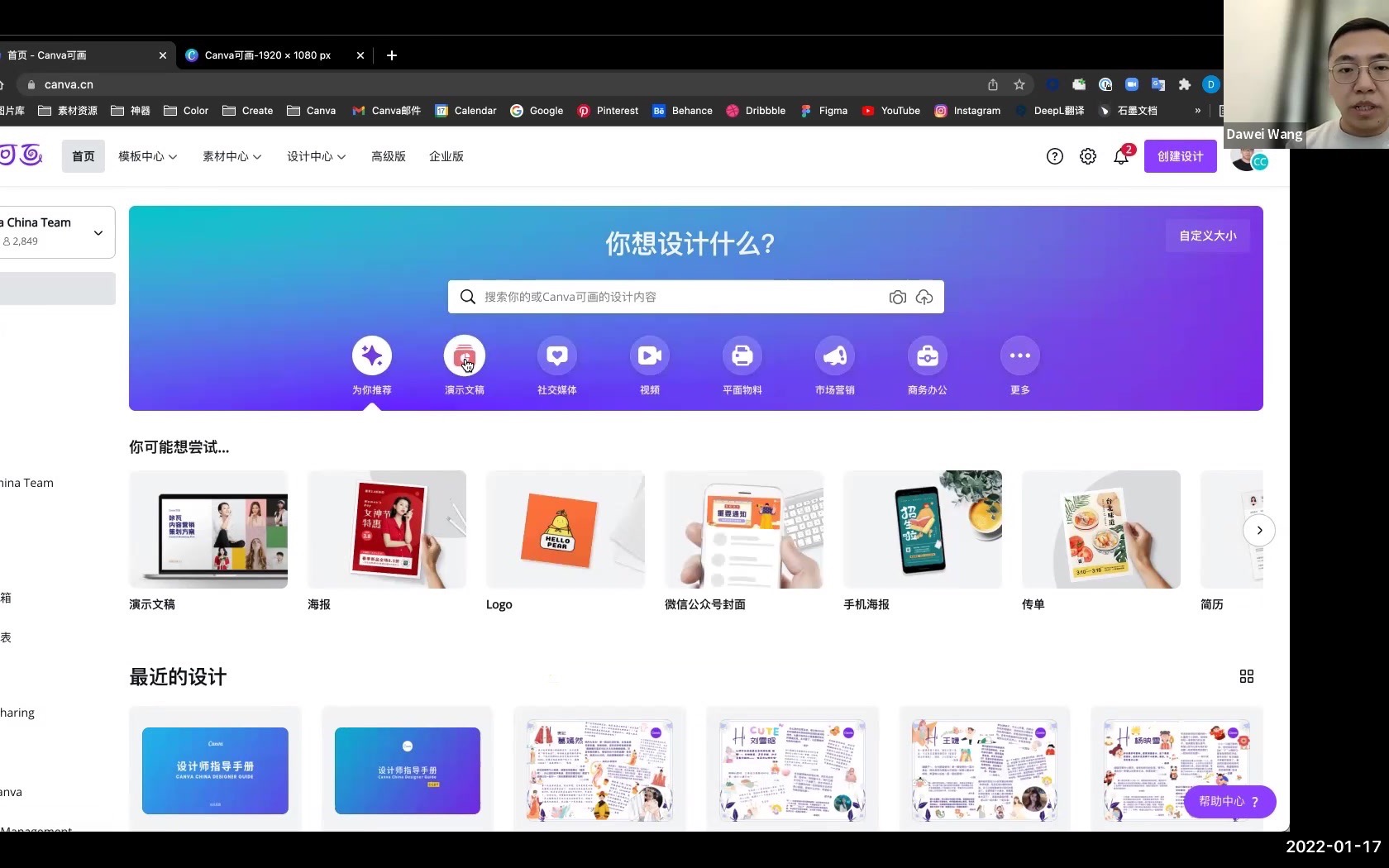The image size is (1389, 868).
Task: Open the user profile avatar
Action: pyautogui.click(x=1247, y=156)
